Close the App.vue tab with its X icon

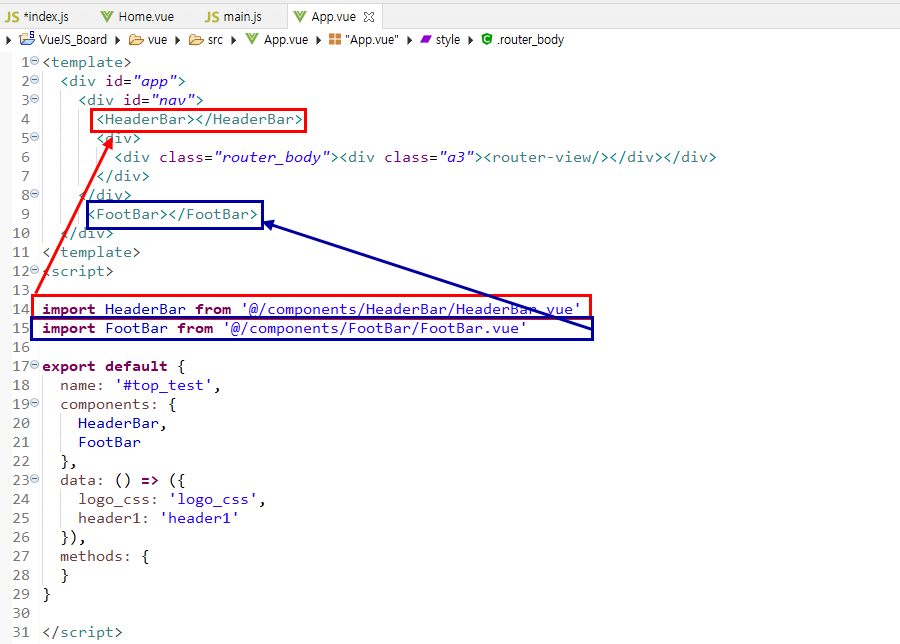369,17
